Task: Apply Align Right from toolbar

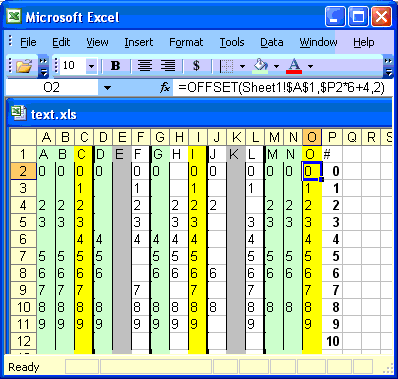Action: pyautogui.click(x=168, y=66)
